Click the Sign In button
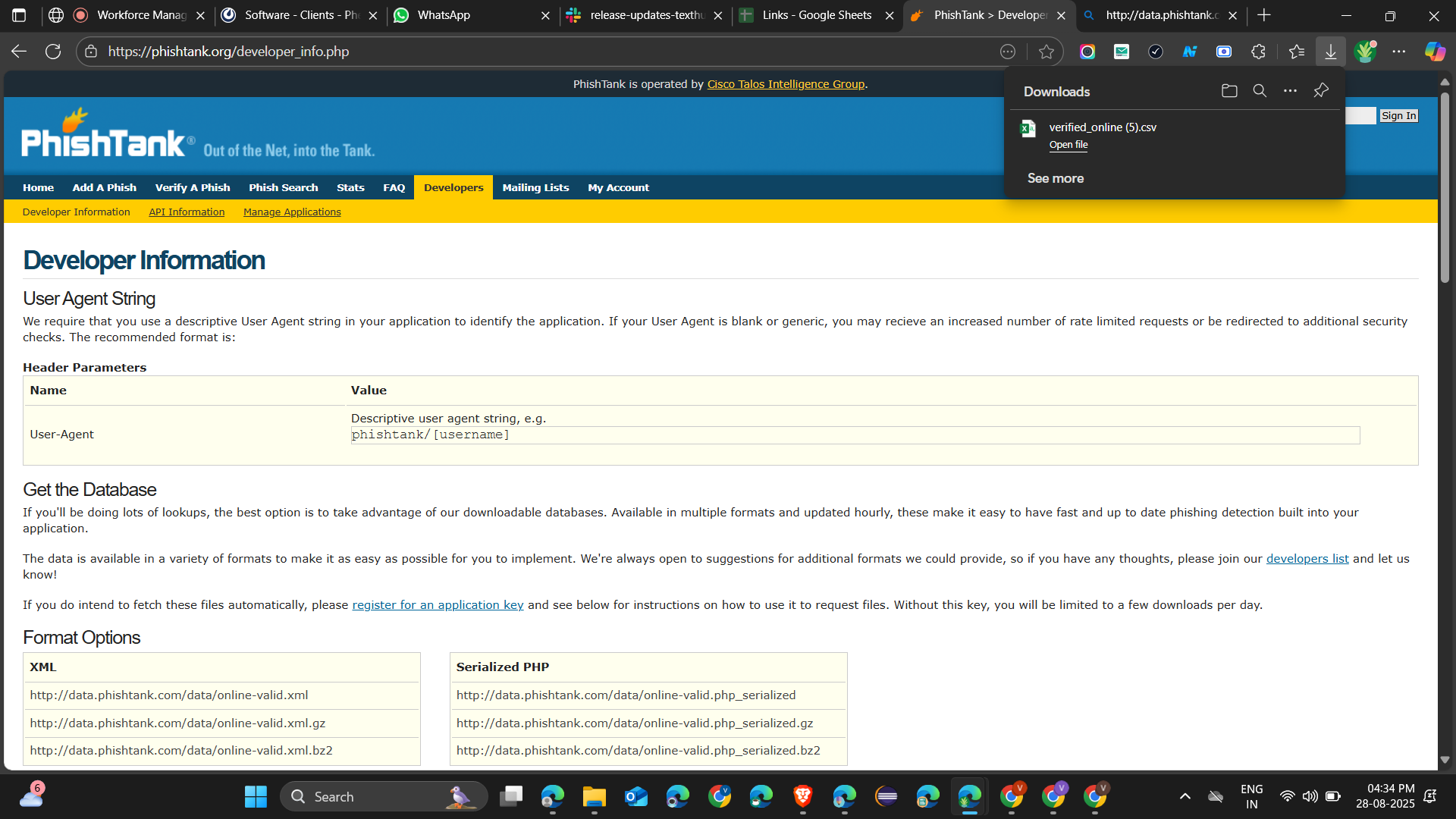This screenshot has width=1456, height=819. click(1398, 116)
